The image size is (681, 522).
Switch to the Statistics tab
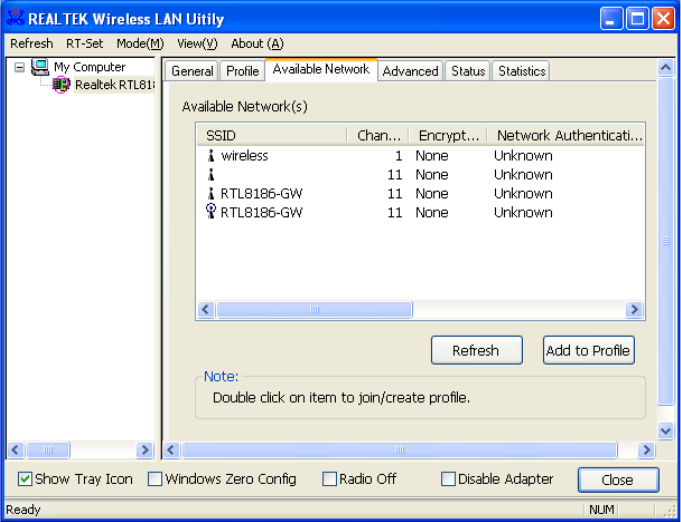click(522, 71)
